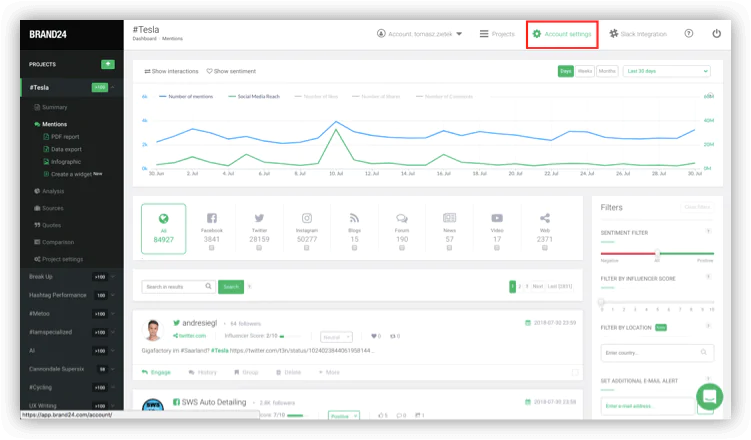Open PDF report under Mentions
The image size is (751, 440).
61,136
